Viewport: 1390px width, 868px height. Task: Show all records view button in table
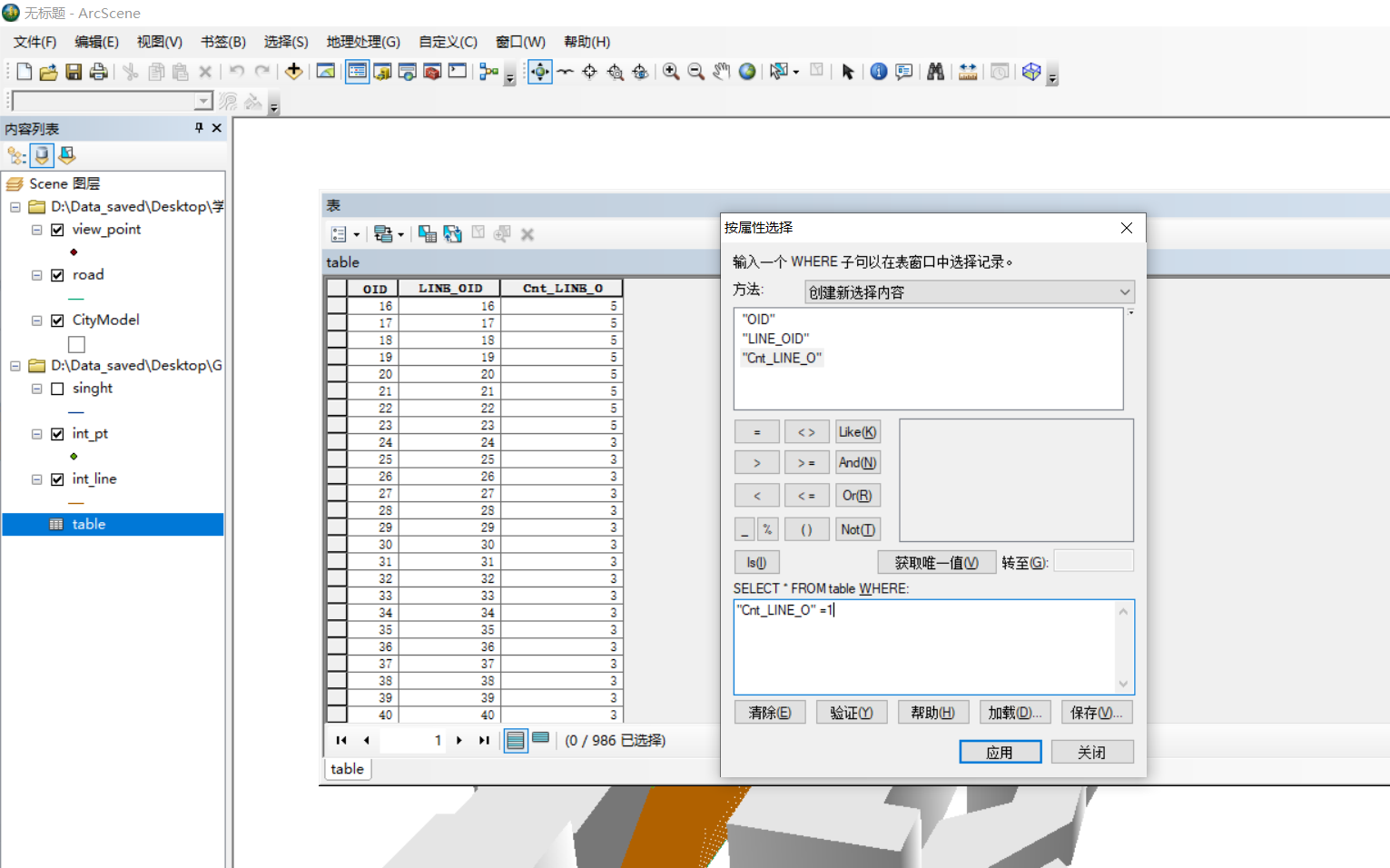pyautogui.click(x=516, y=741)
